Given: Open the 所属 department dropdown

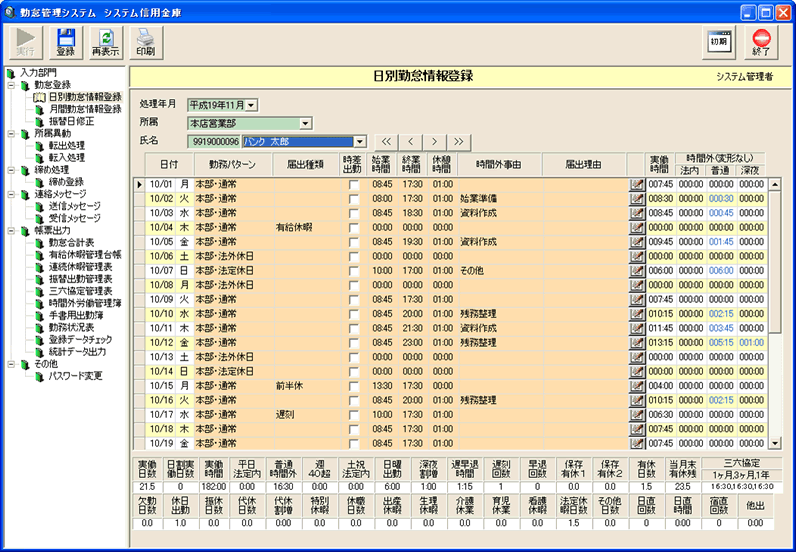Looking at the screenshot, I should click(305, 123).
